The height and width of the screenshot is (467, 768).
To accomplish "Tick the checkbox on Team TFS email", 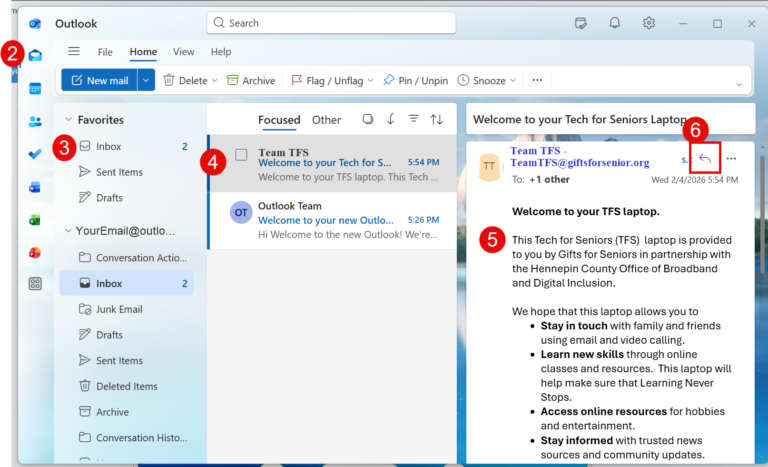I will click(x=241, y=155).
